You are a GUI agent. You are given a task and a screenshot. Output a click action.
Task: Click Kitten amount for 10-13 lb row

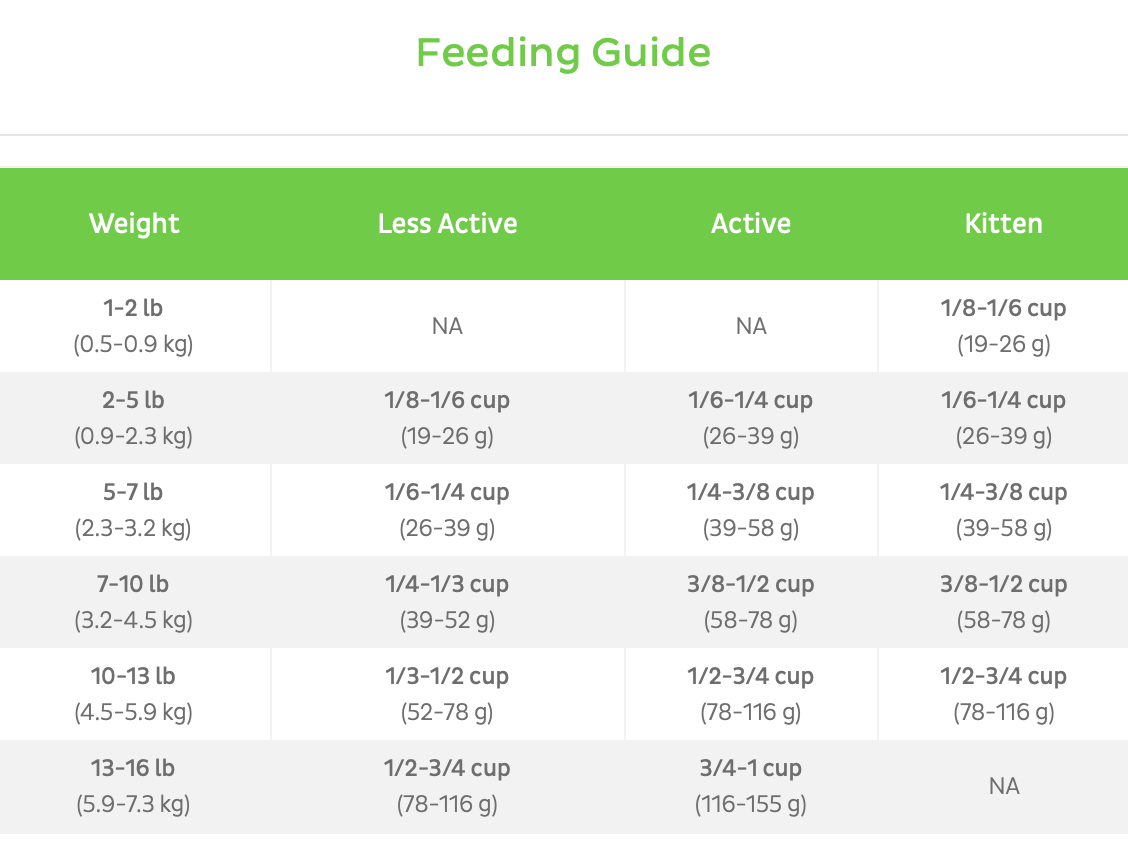click(x=1003, y=694)
